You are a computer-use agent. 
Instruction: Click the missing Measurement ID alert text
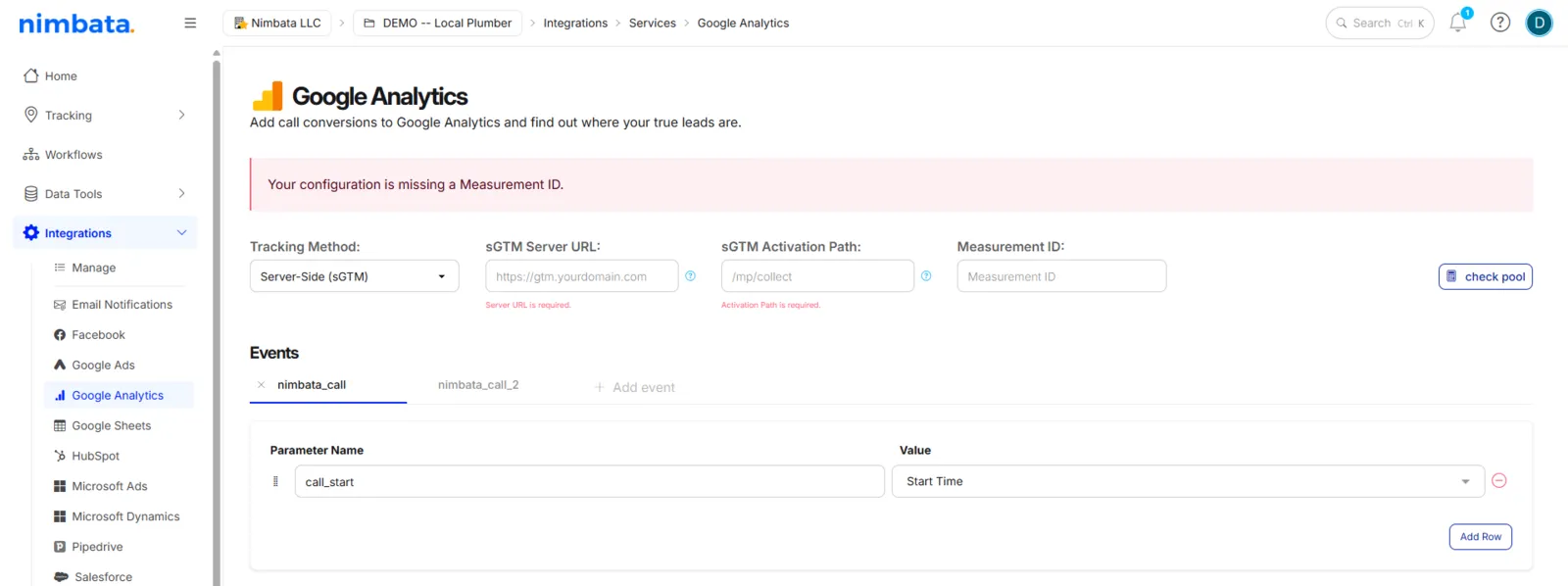tap(416, 184)
